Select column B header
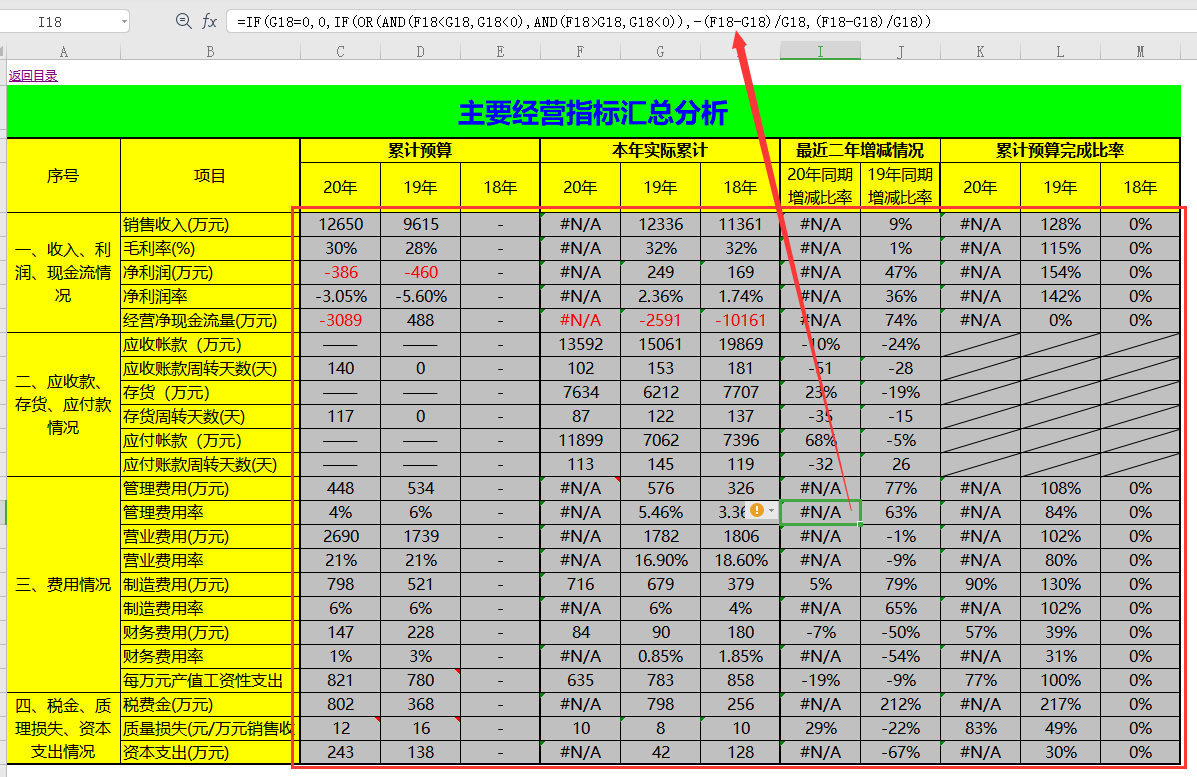The image size is (1197, 777). 210,52
